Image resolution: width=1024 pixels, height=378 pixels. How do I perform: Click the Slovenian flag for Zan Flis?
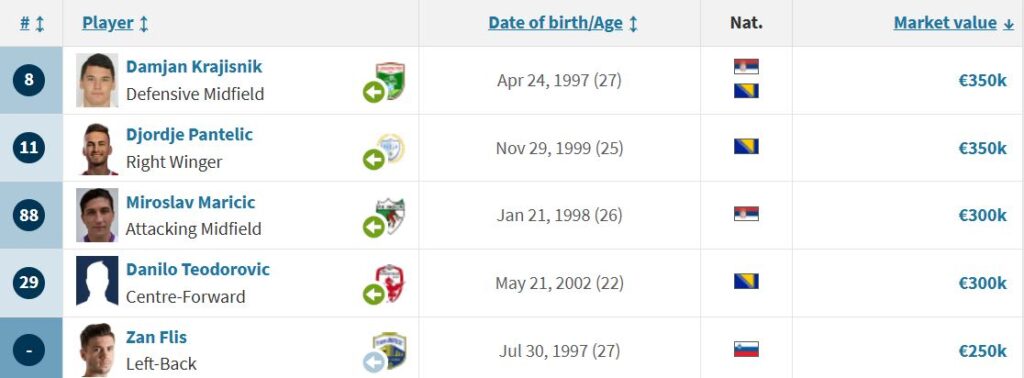746,349
